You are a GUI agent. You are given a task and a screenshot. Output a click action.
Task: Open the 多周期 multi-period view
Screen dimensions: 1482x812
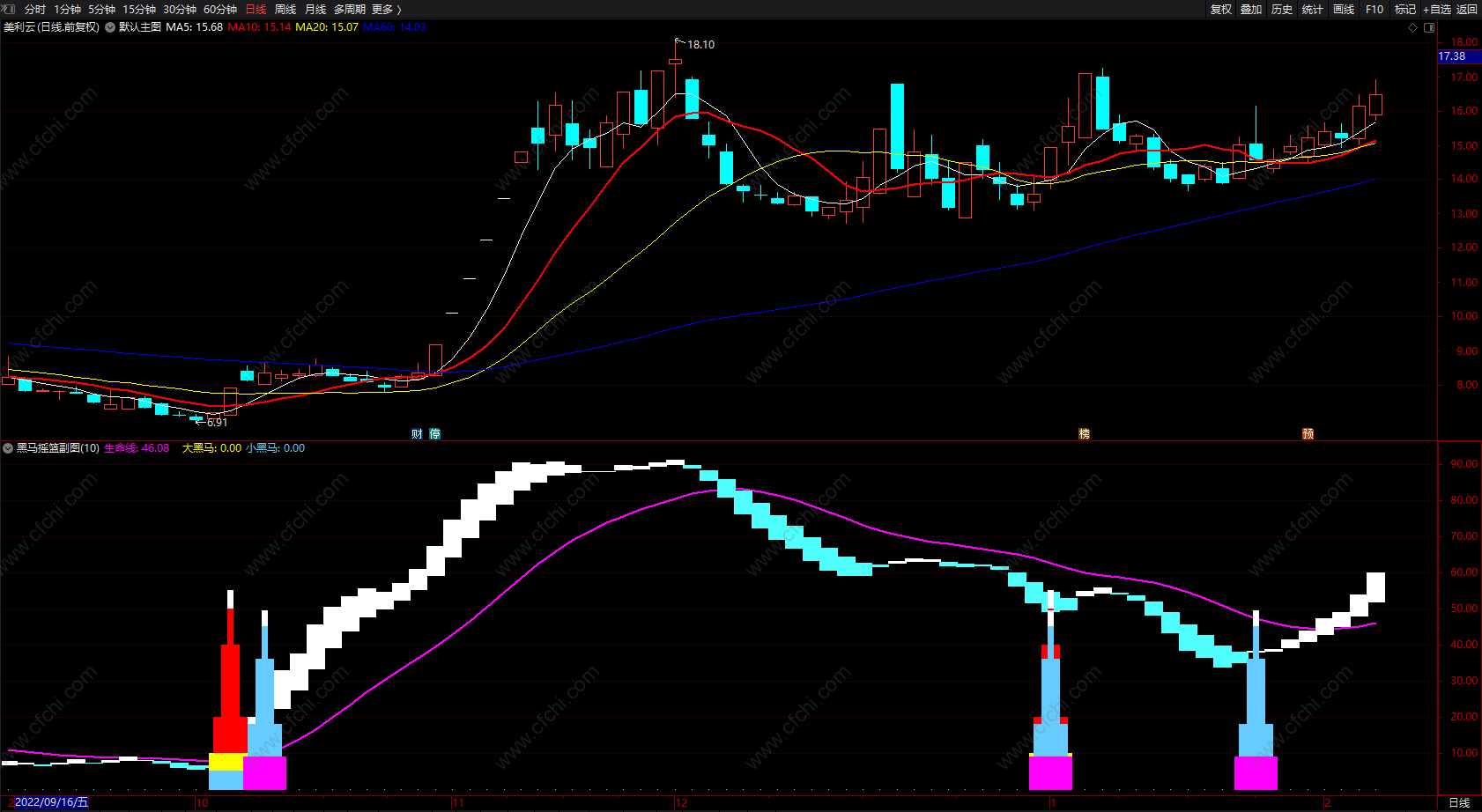click(350, 10)
